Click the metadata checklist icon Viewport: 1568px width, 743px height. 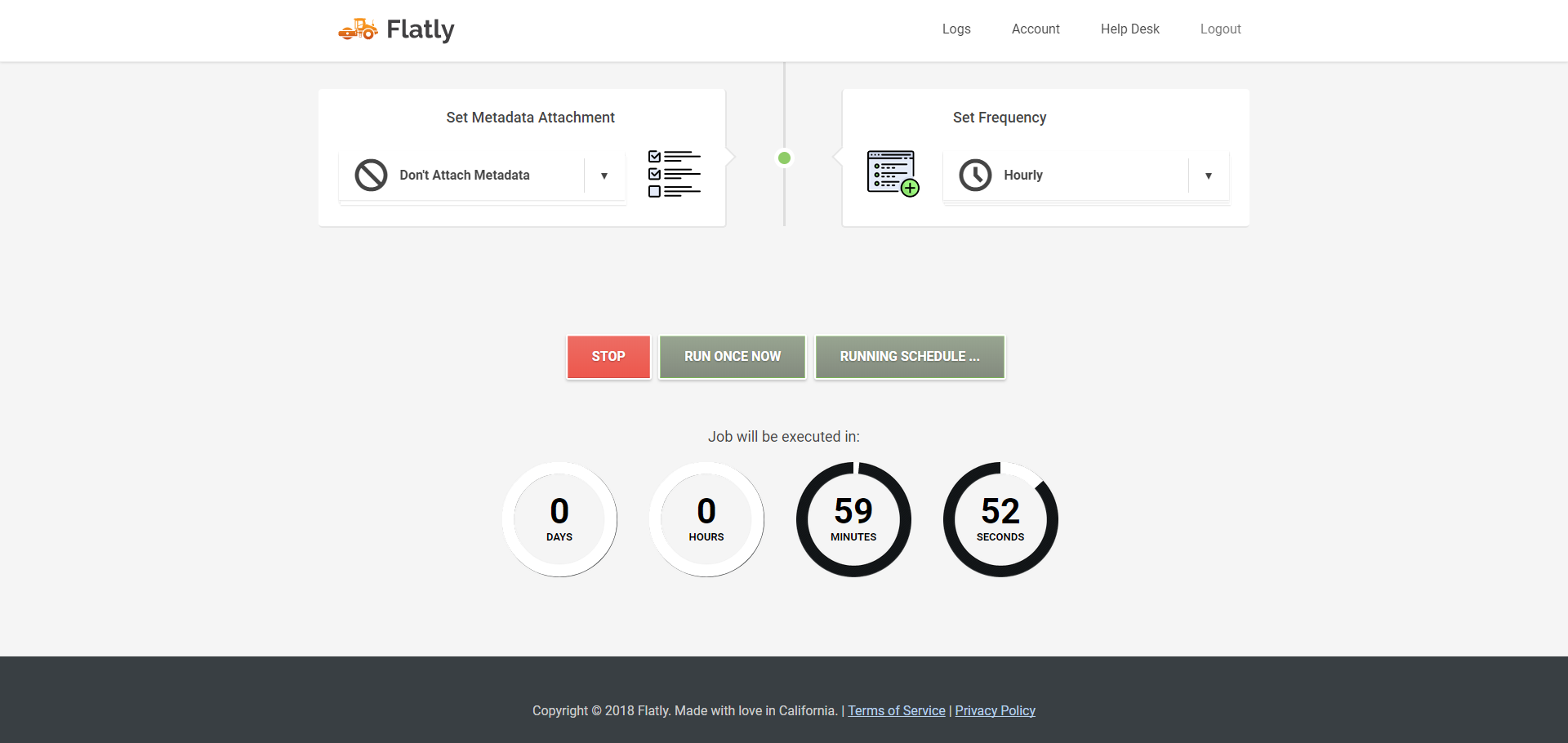coord(674,174)
